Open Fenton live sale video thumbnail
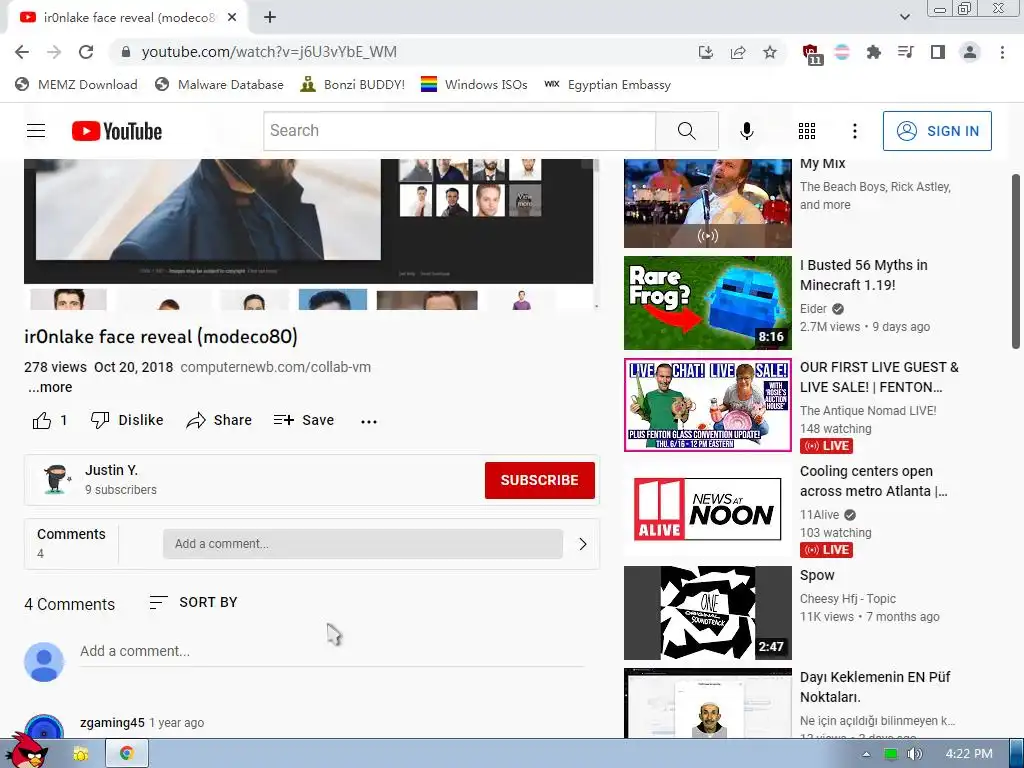 (707, 405)
